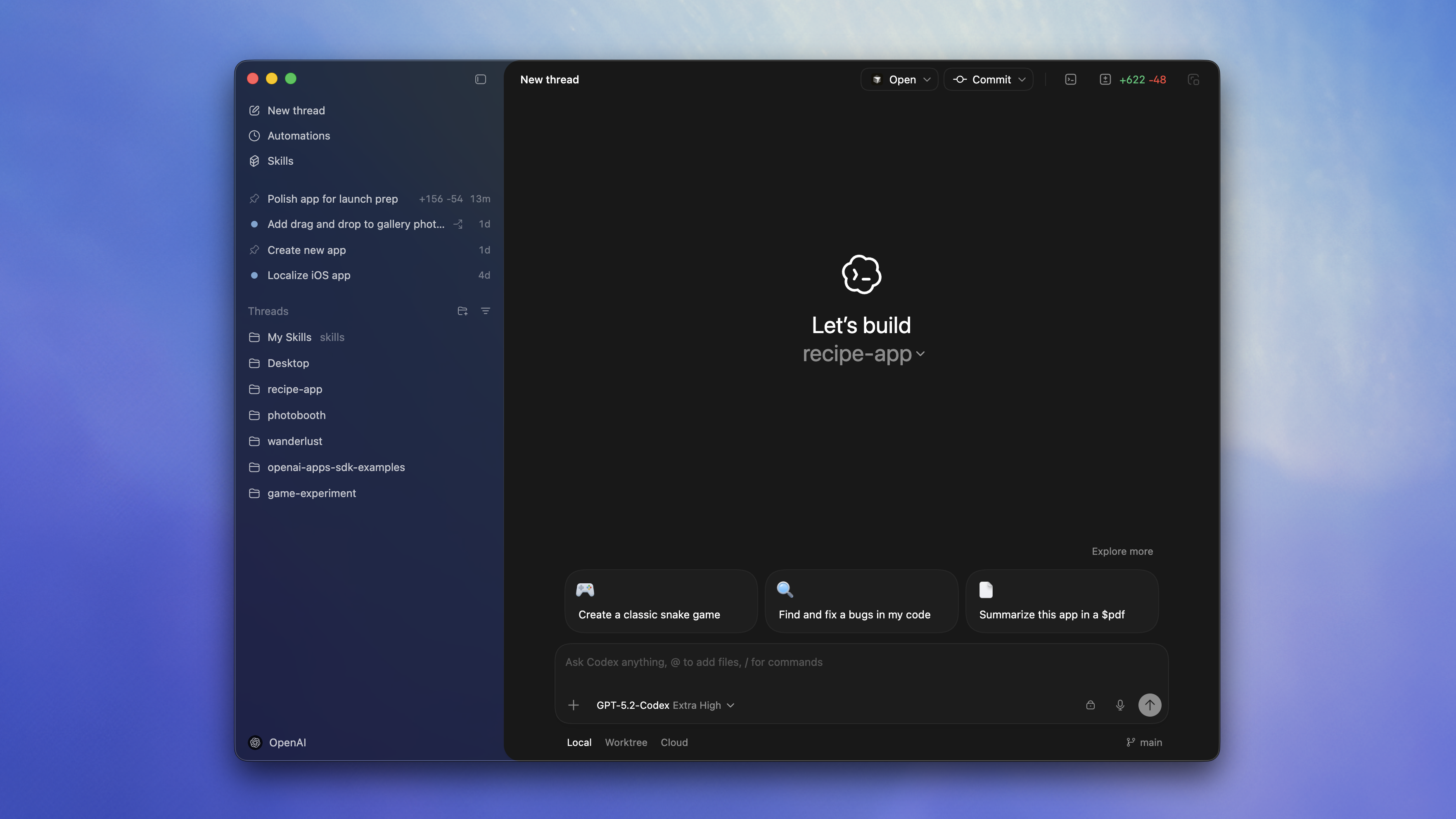Screen dimensions: 1456x819
Task: Click the circular send arrow button
Action: (x=1150, y=705)
